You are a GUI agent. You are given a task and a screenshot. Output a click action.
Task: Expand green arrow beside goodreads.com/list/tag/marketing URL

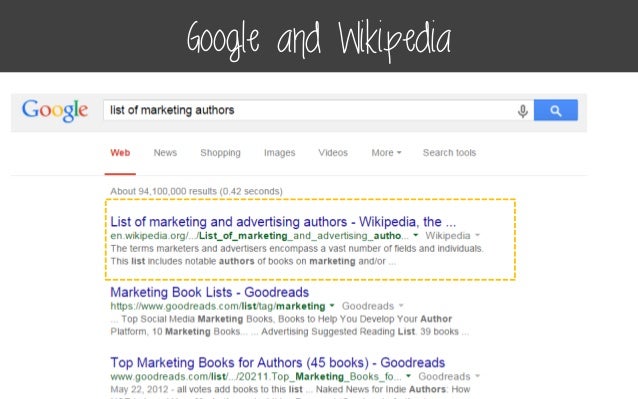pos(332,305)
